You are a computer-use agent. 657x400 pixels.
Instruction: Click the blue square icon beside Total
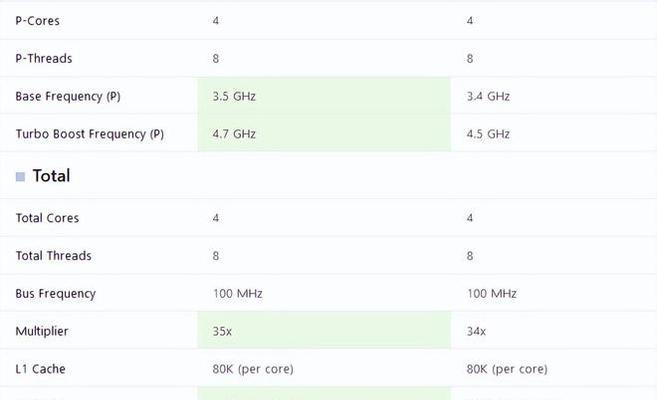(20, 177)
